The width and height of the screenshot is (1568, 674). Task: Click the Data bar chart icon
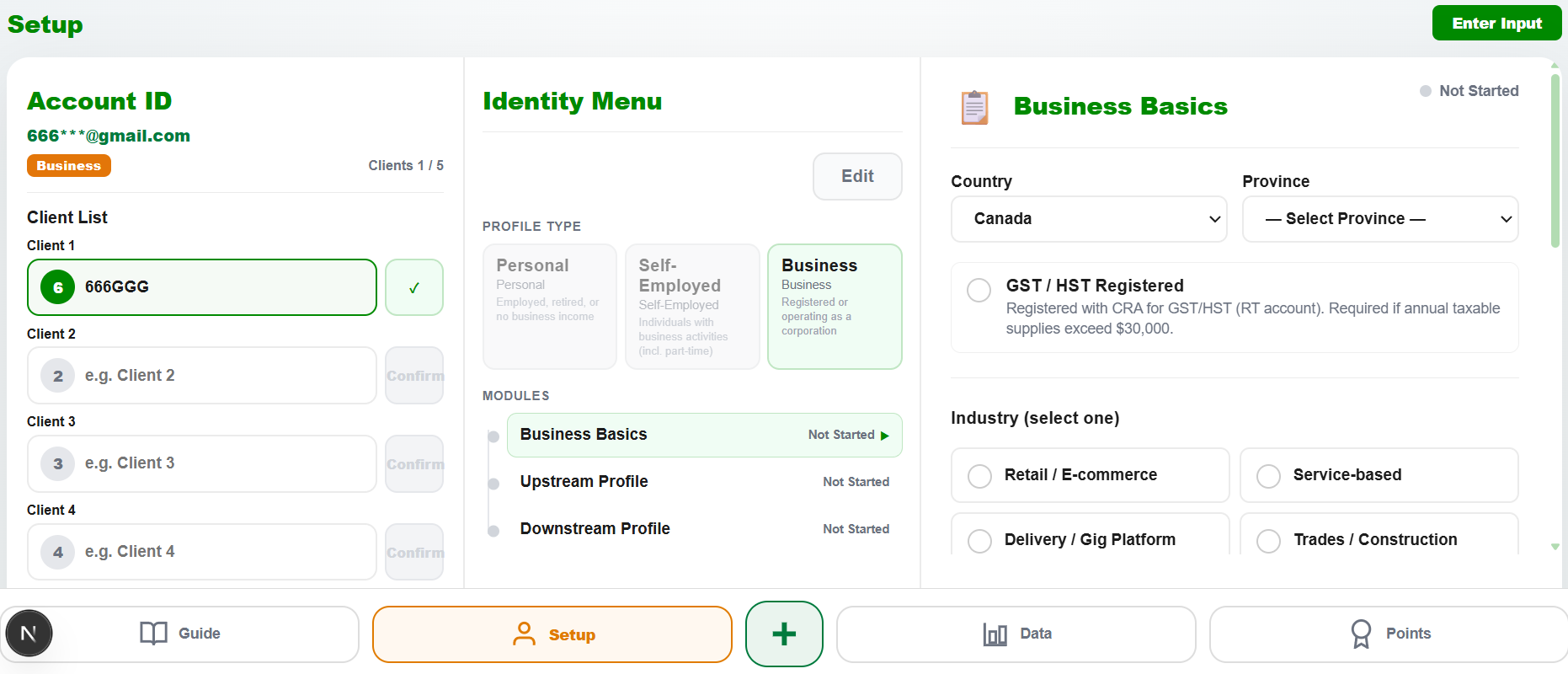995,634
